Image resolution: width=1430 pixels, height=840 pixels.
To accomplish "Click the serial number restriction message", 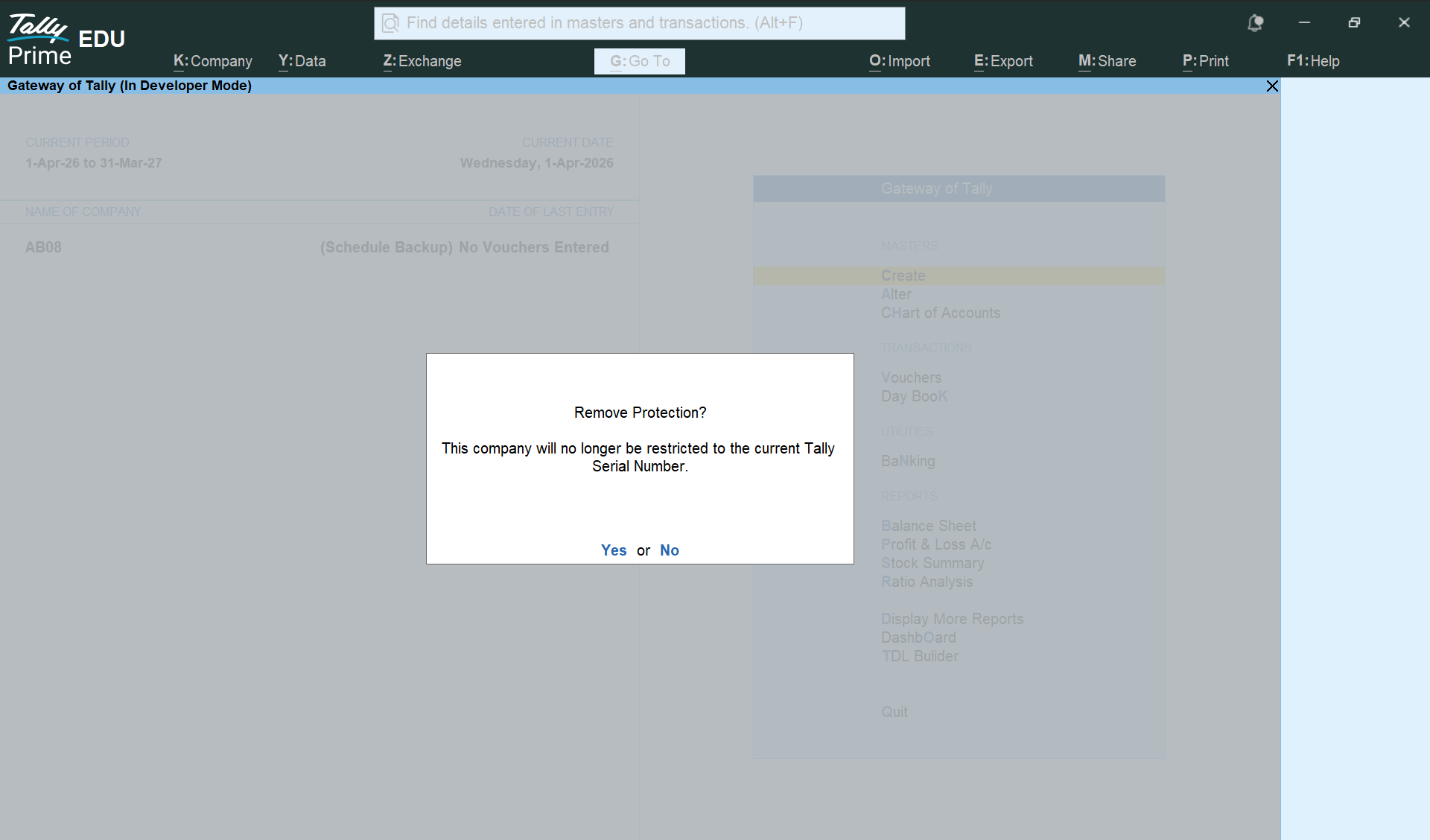I will [x=638, y=457].
